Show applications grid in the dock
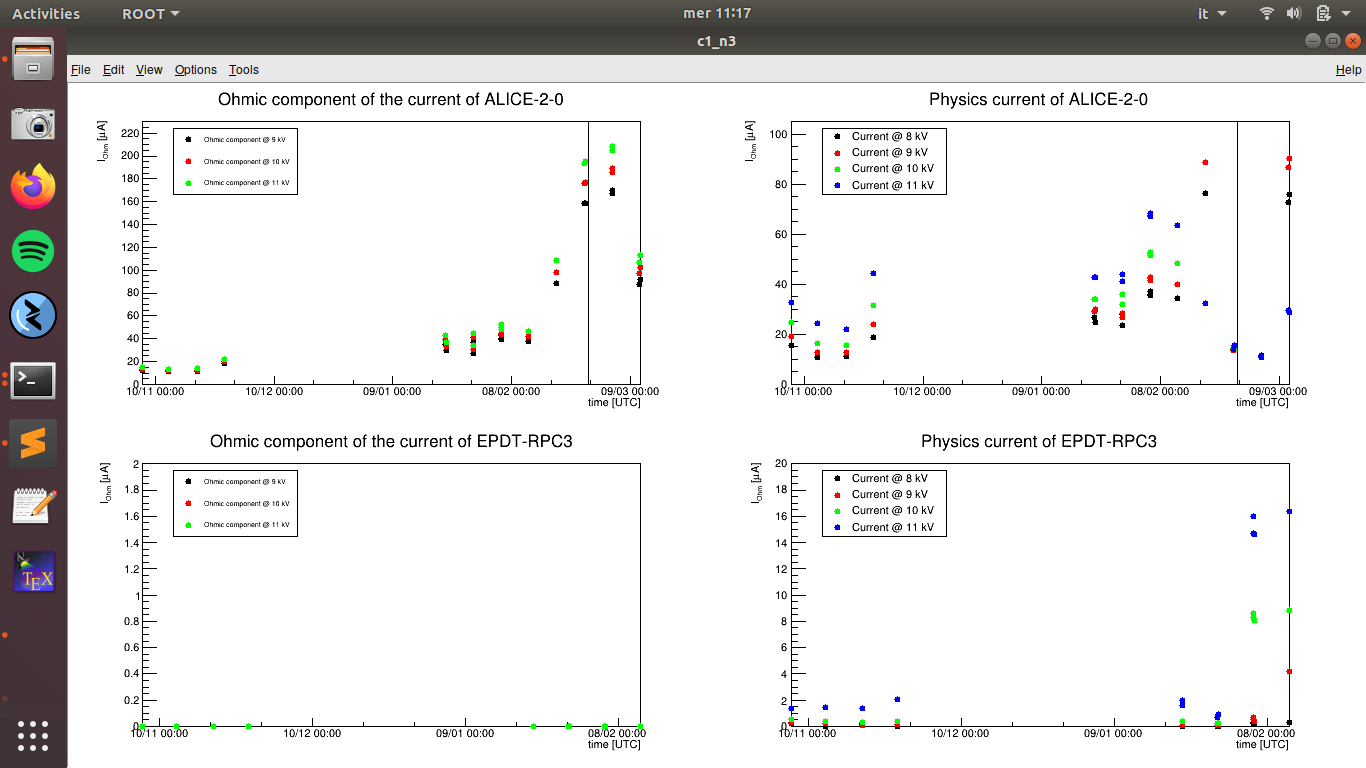 pyautogui.click(x=33, y=735)
